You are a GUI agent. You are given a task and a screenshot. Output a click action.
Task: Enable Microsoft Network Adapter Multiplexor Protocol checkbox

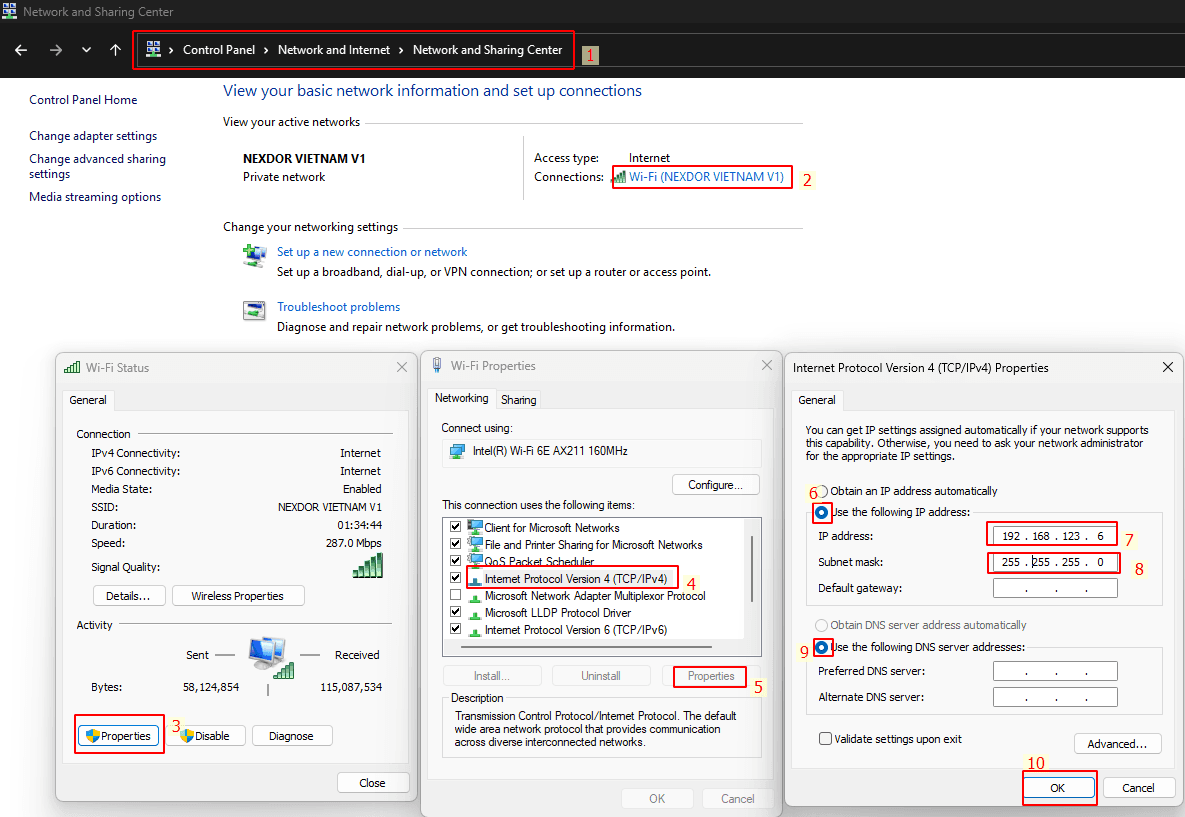pyautogui.click(x=455, y=596)
